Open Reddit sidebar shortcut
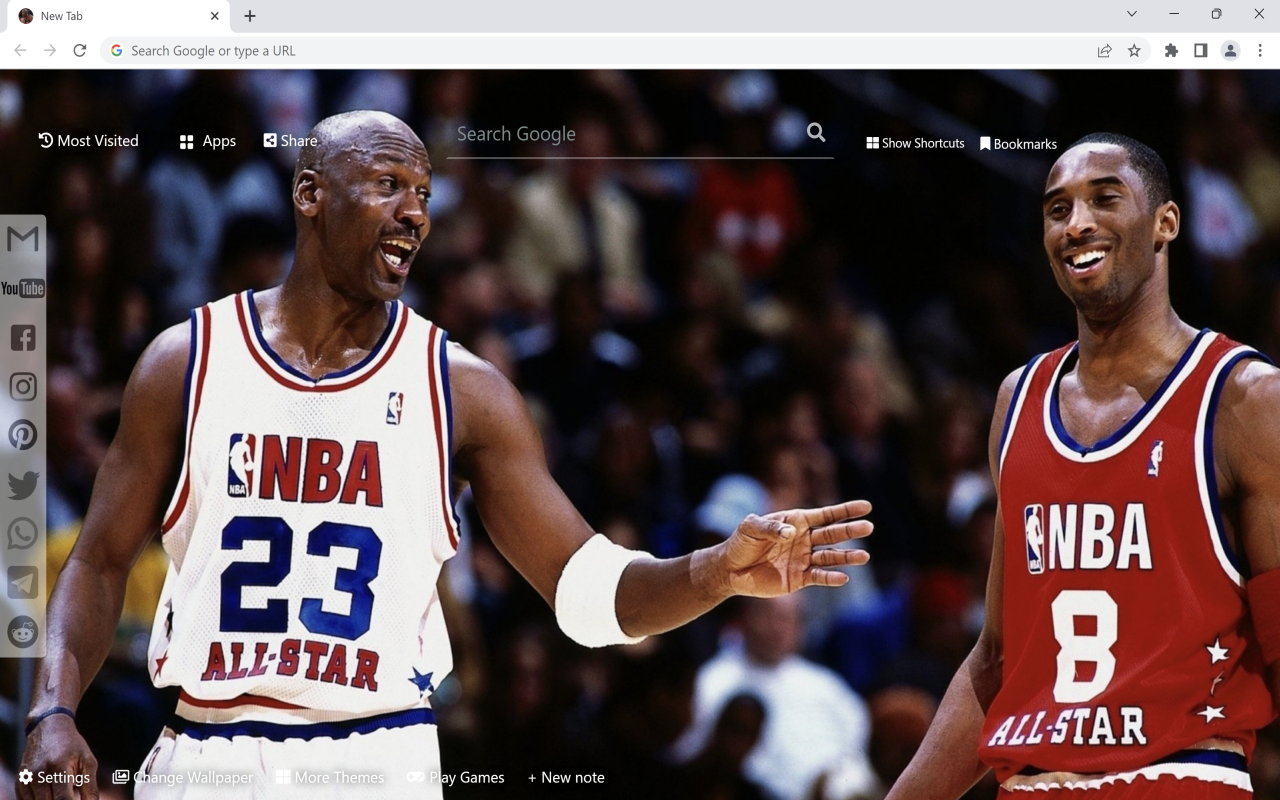Image resolution: width=1280 pixels, height=800 pixels. (x=22, y=632)
